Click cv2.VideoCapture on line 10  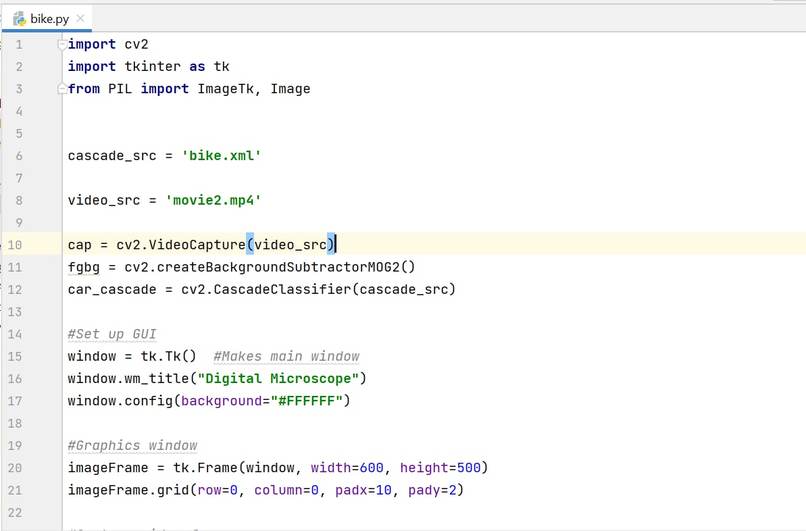(181, 245)
